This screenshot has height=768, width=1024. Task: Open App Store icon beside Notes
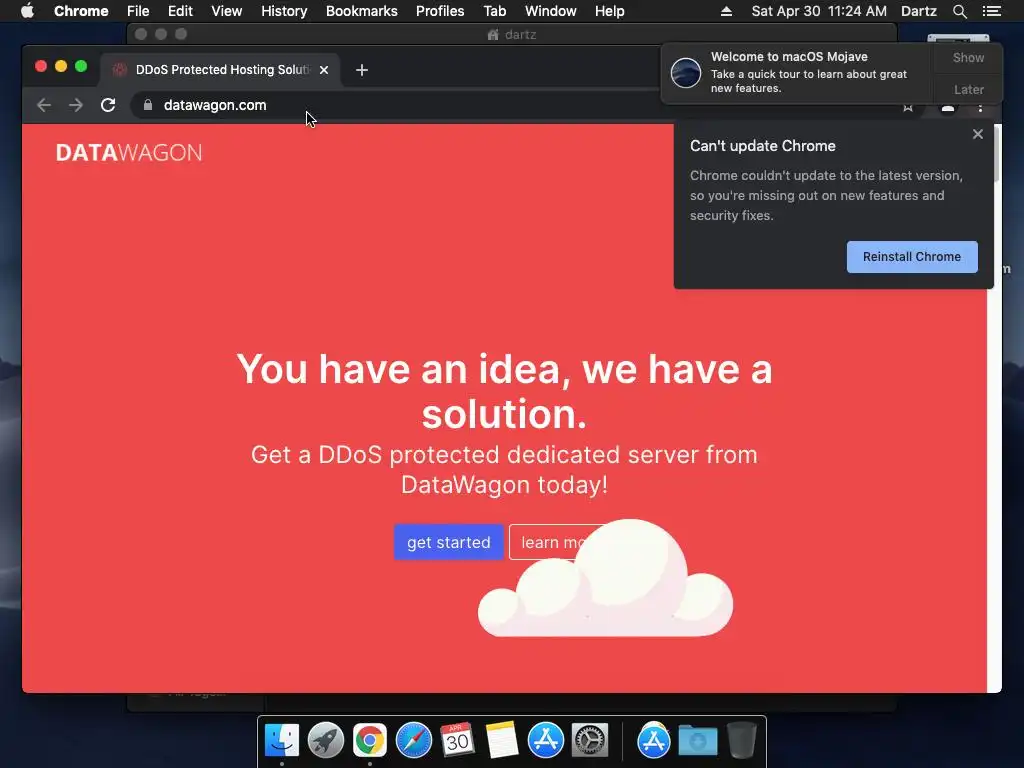point(545,741)
